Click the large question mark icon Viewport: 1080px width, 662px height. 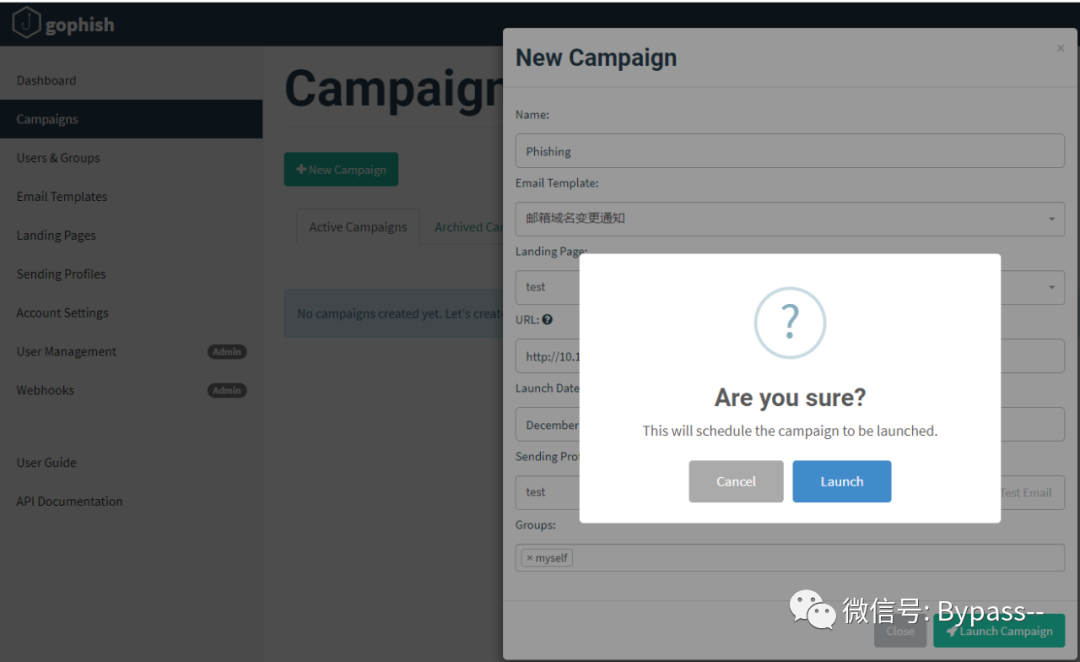coord(790,322)
